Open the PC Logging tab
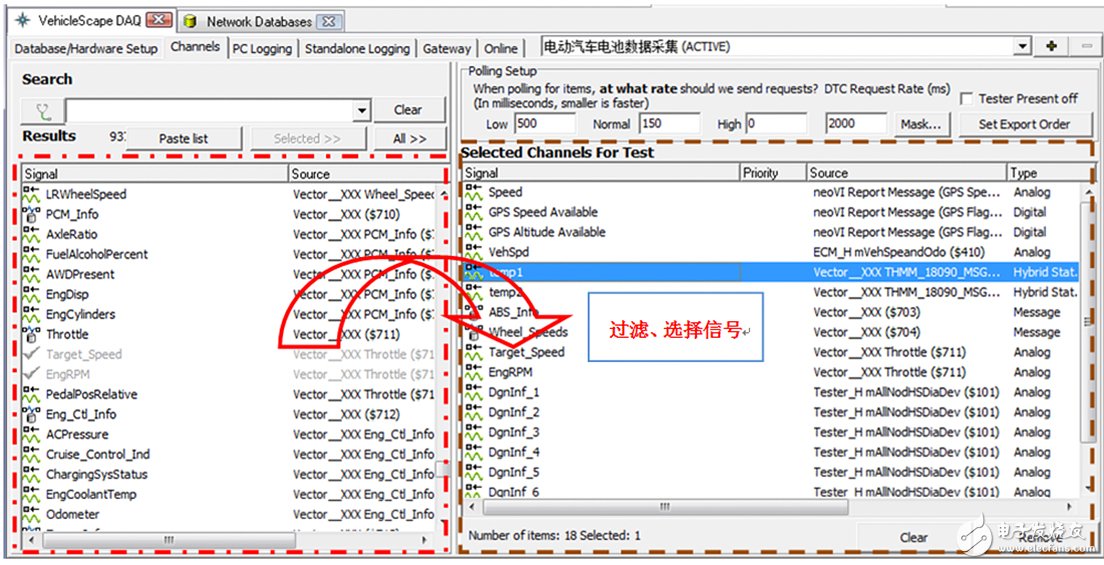The width and height of the screenshot is (1104, 565). pos(262,49)
